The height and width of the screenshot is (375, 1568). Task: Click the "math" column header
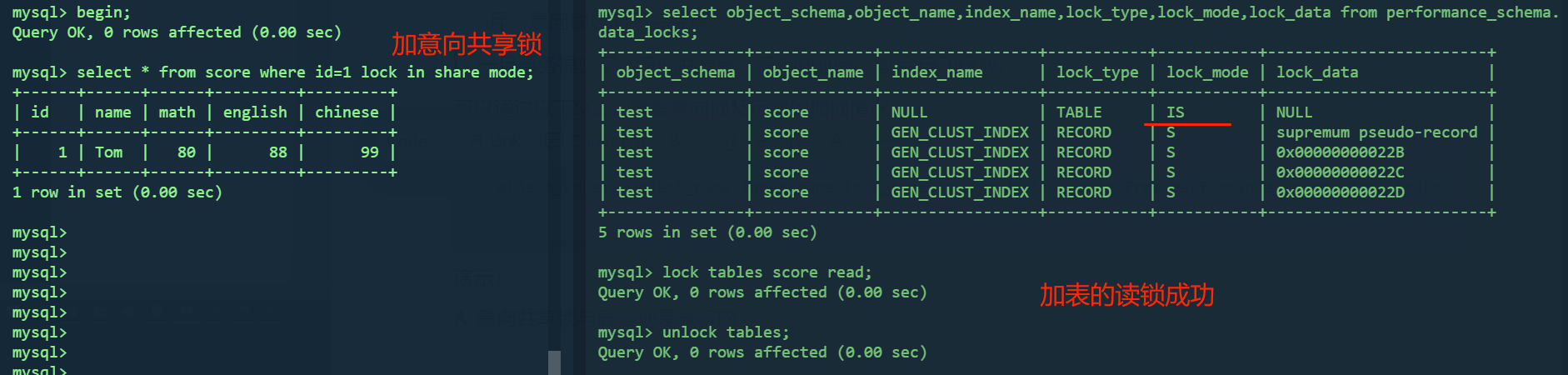177,112
